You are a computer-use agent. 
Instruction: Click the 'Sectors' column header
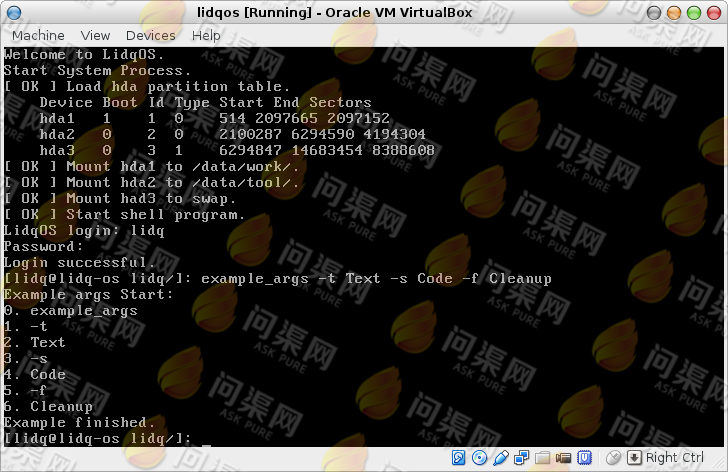click(x=340, y=103)
